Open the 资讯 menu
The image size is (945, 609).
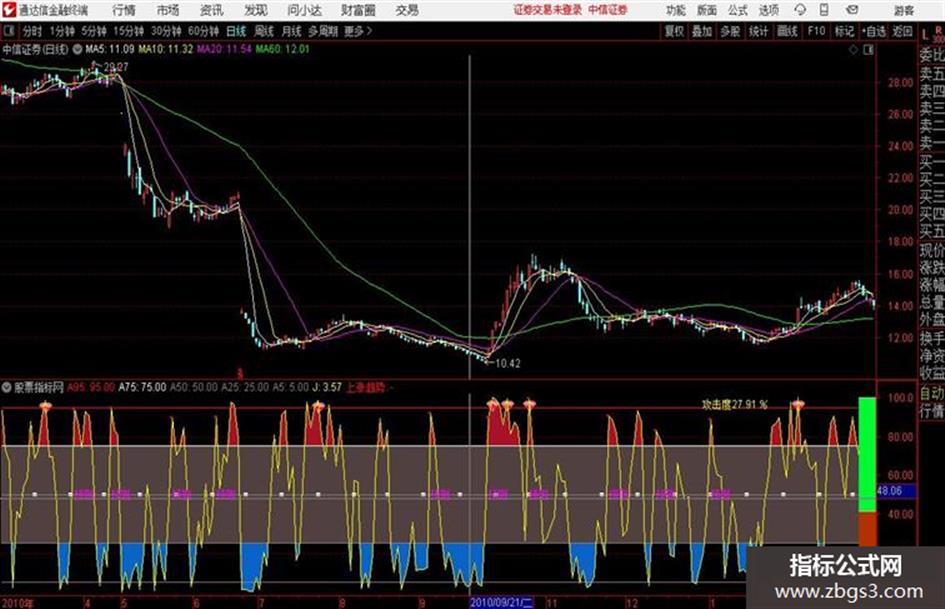click(212, 10)
